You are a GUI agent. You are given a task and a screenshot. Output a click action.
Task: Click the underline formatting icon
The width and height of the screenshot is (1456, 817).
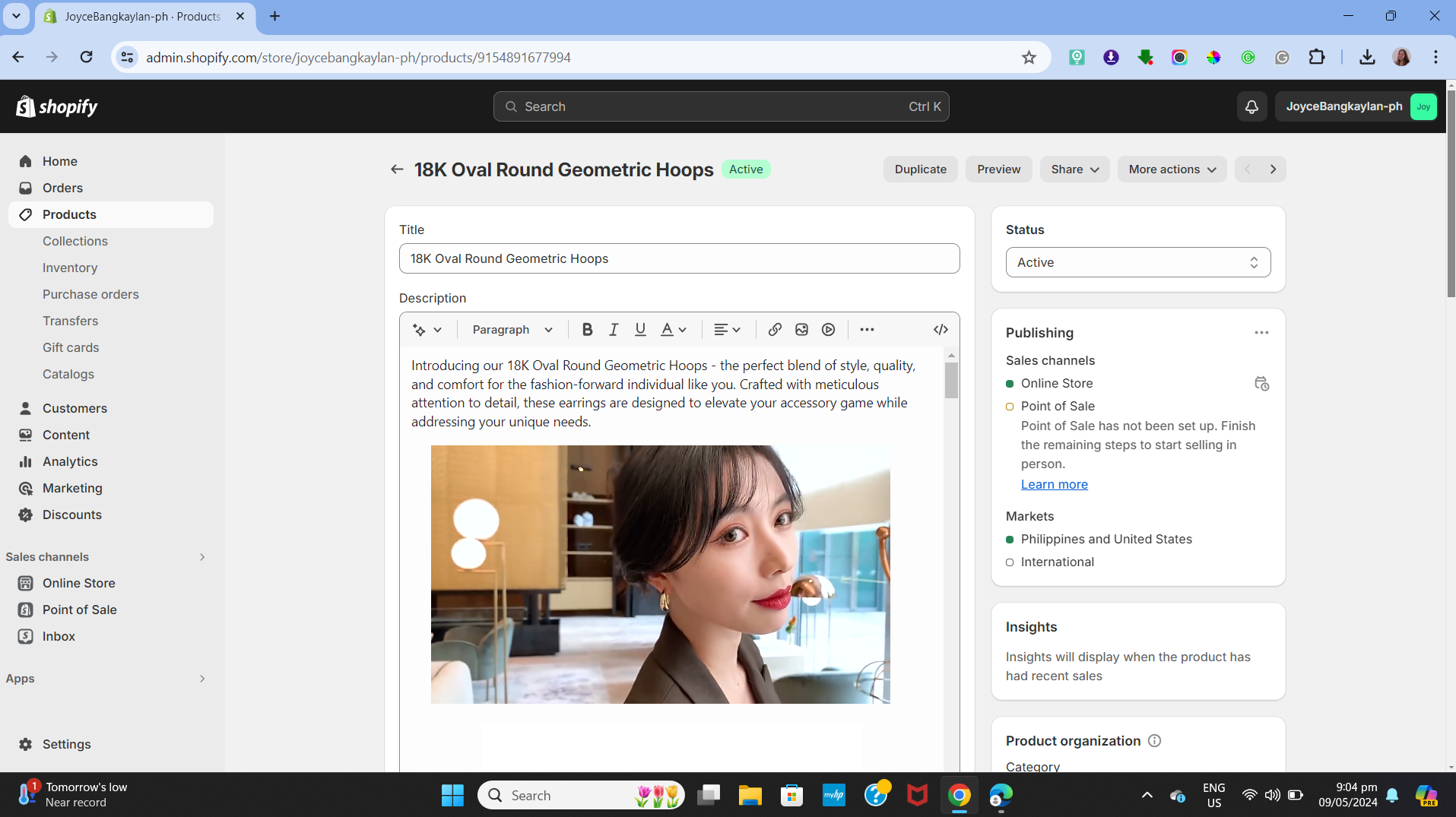point(640,329)
